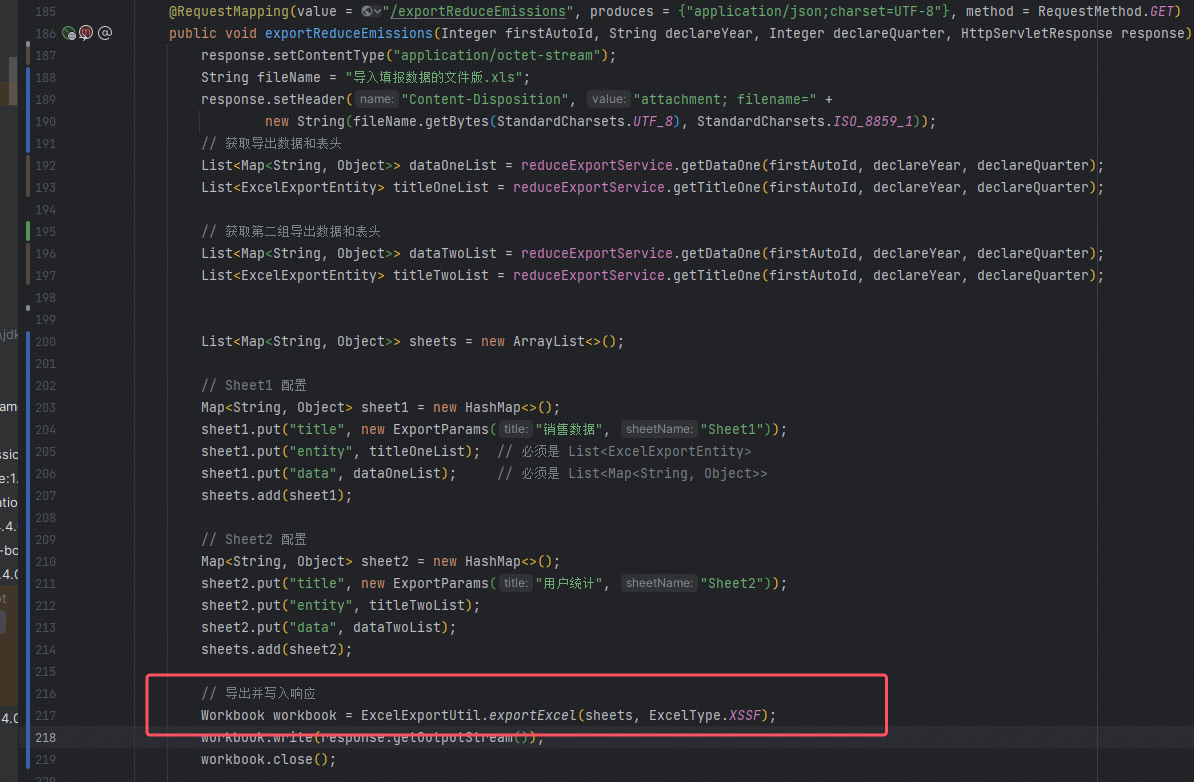Click the dataOneList declaration on line 192

click(x=452, y=165)
